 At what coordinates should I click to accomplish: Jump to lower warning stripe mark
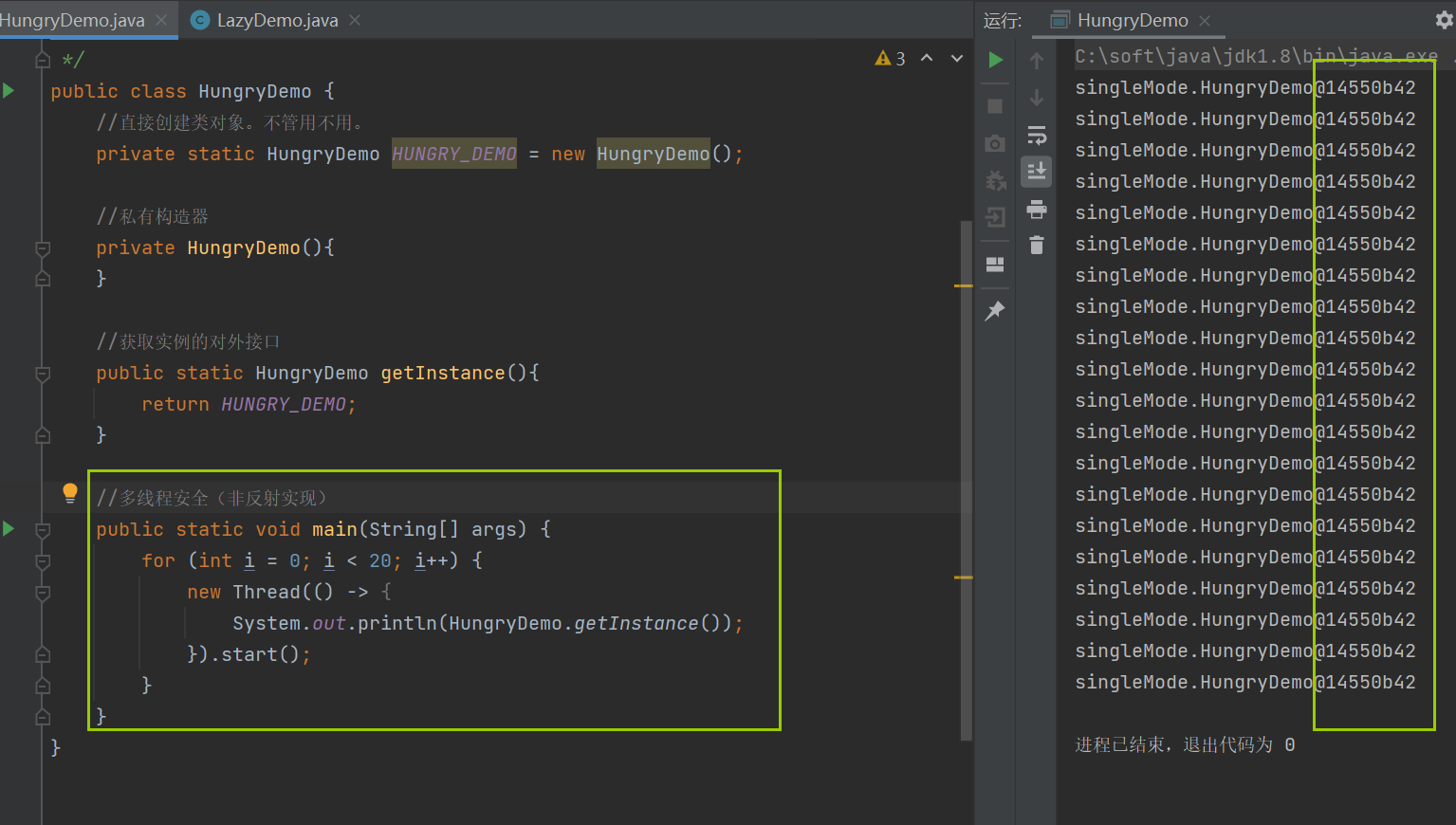pos(963,577)
